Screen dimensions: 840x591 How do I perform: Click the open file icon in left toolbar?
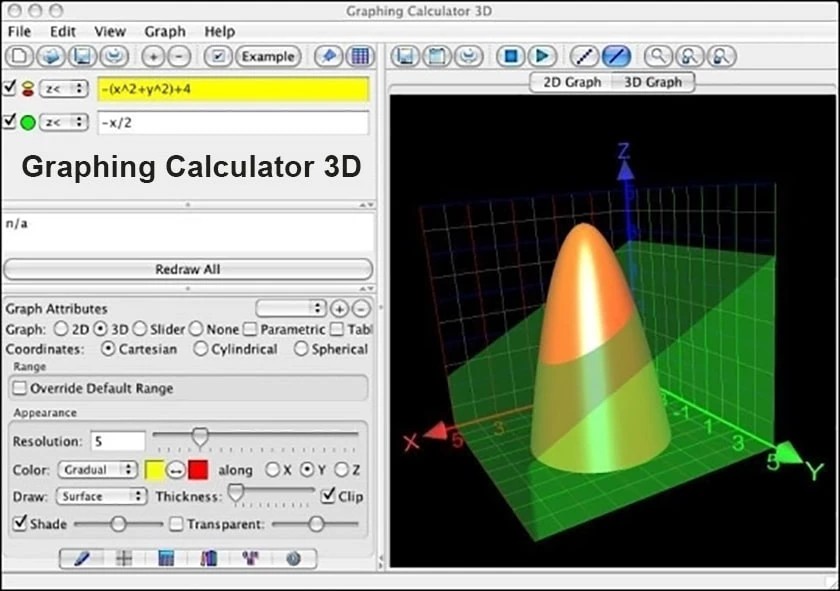(51, 56)
